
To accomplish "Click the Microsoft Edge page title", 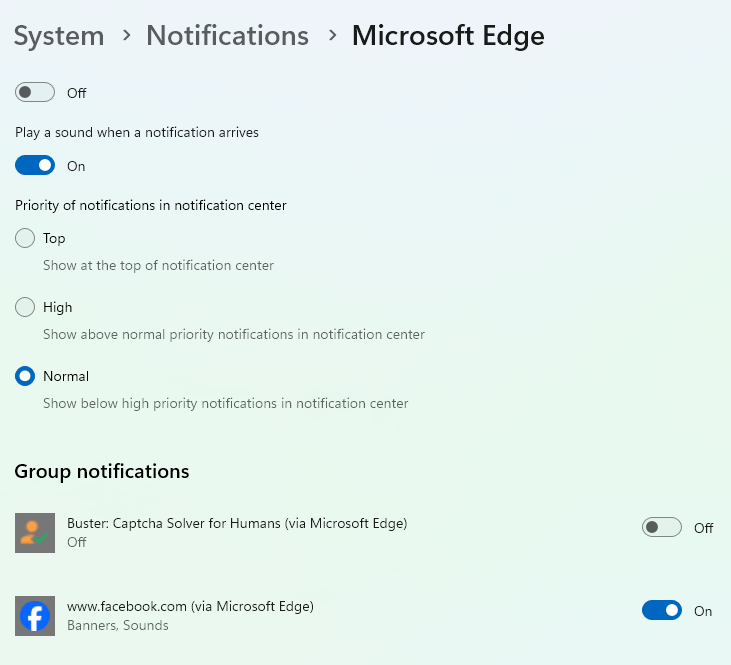I will point(448,36).
